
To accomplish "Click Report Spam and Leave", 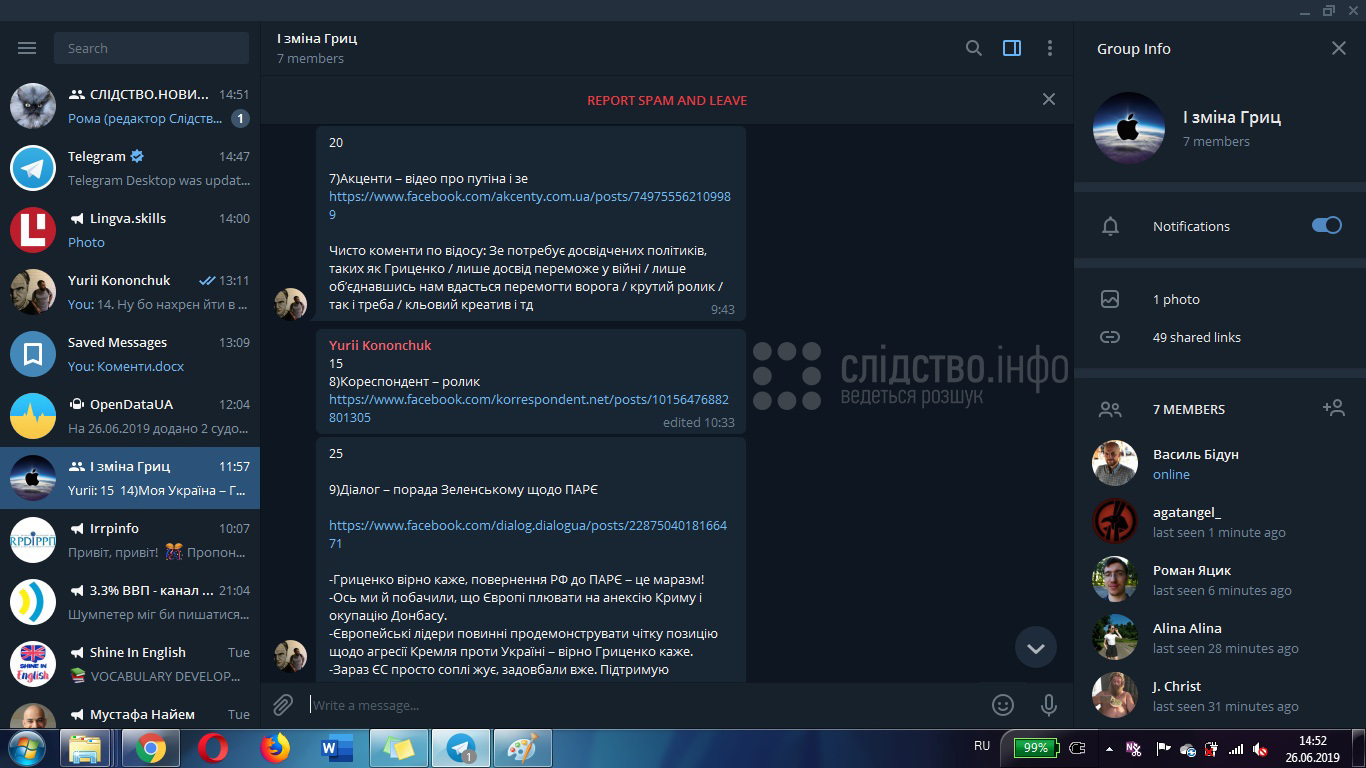I will [x=667, y=100].
